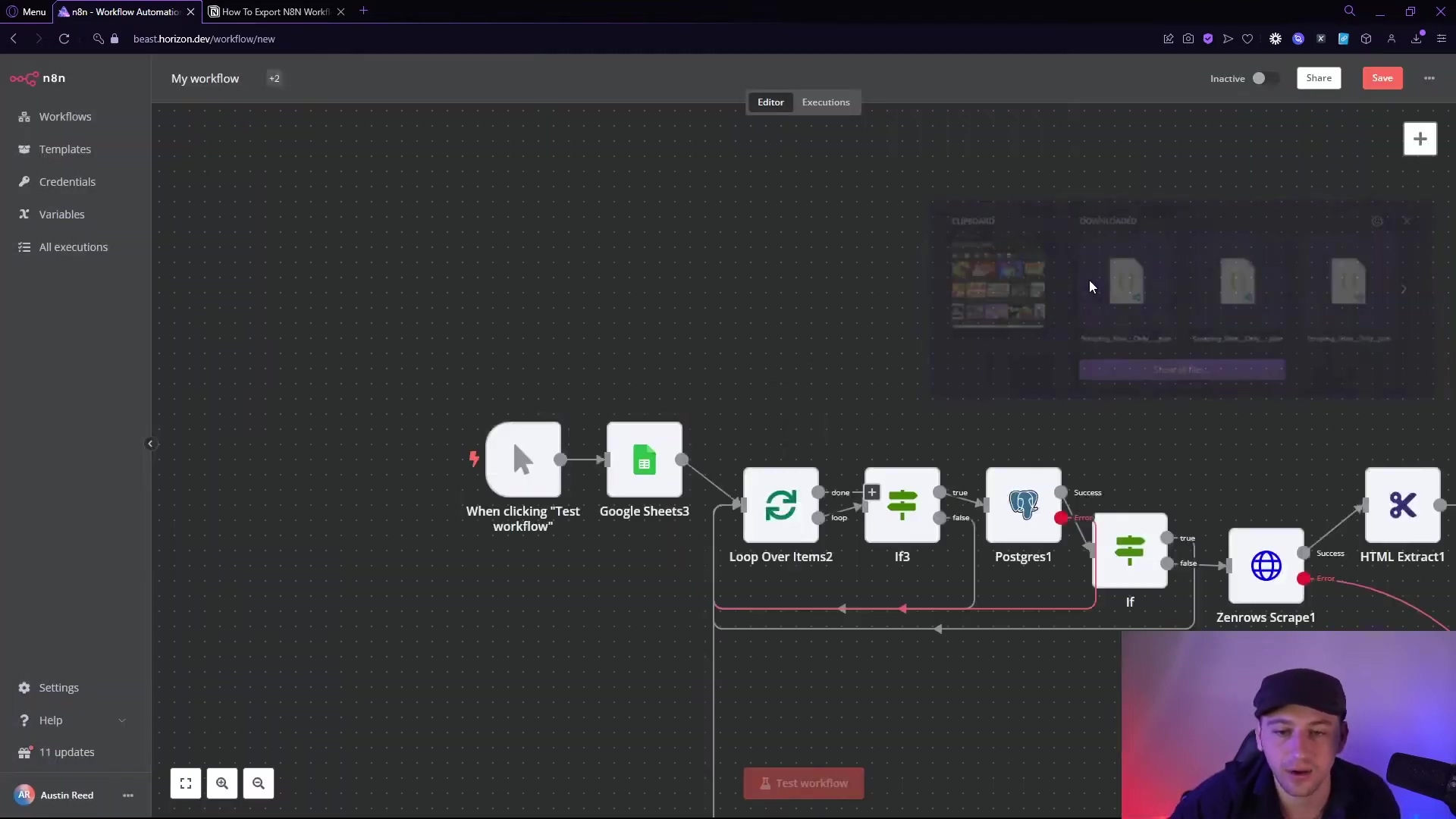Open Austin Reed user options menu
The height and width of the screenshot is (819, 1456).
128,795
